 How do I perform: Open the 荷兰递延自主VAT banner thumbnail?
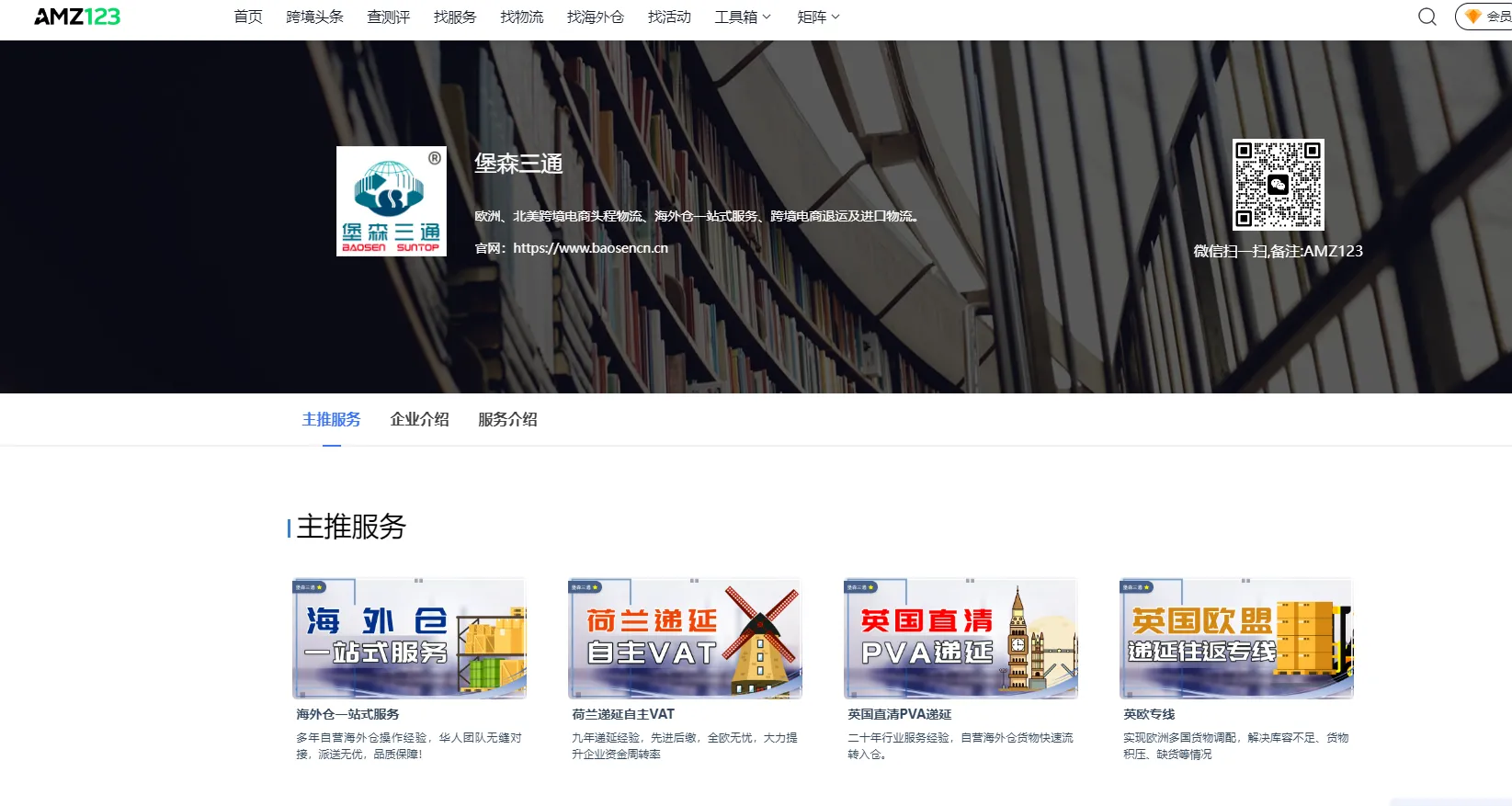coord(685,639)
